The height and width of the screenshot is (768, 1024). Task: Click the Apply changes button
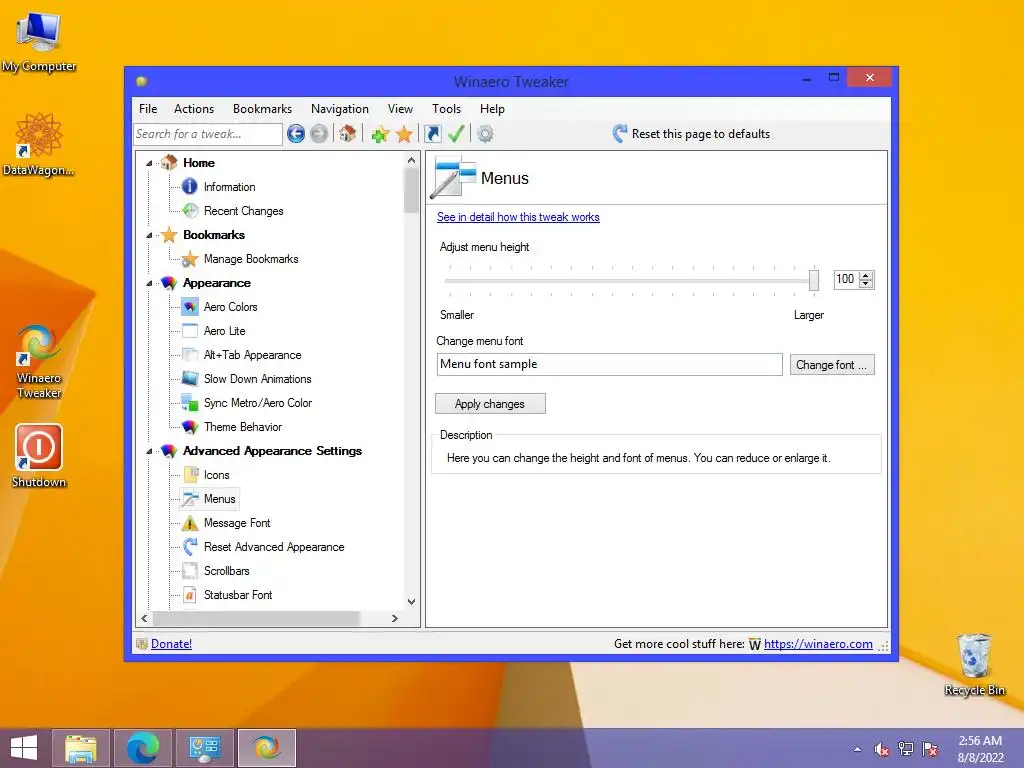point(490,404)
